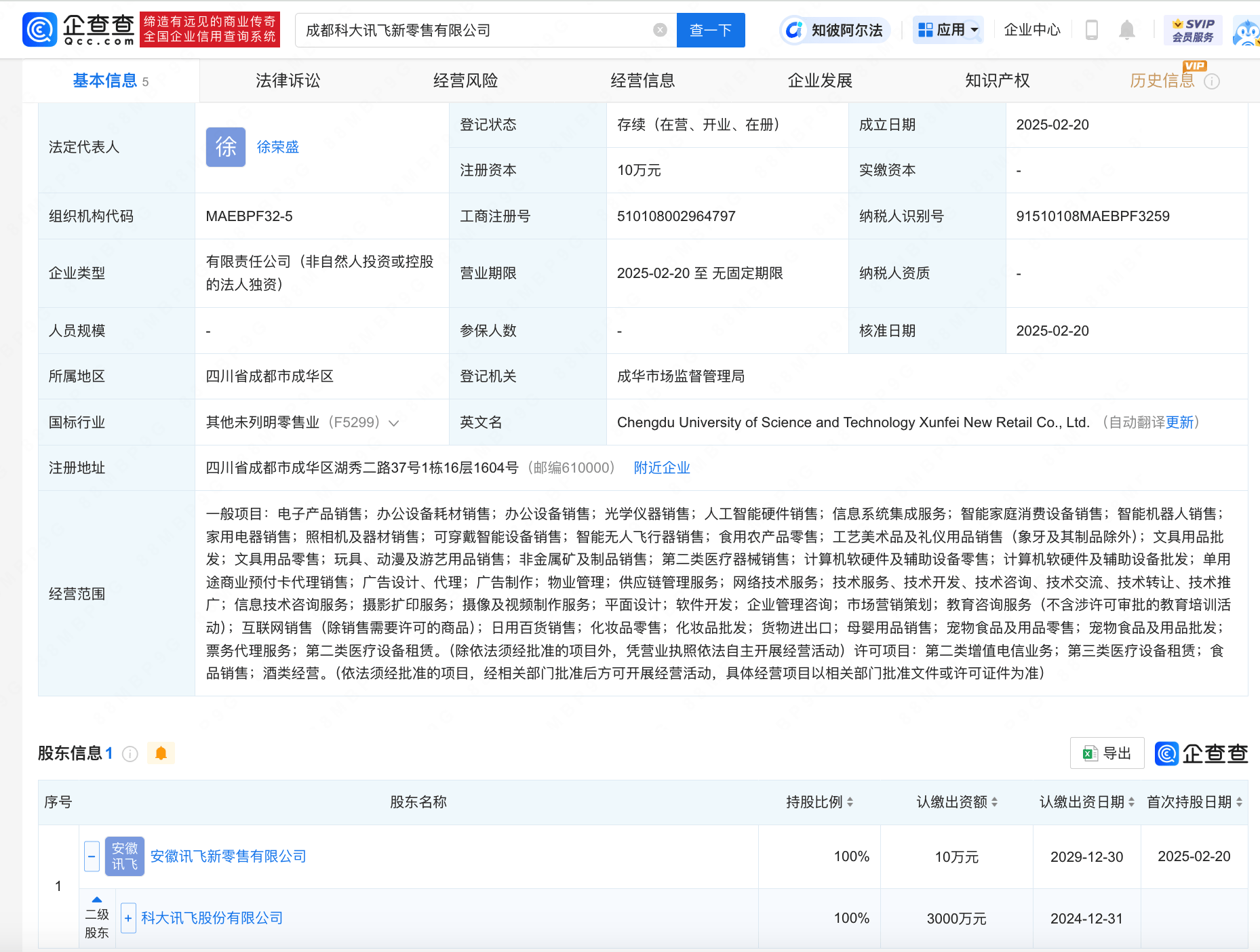Viewport: 1260px width, 952px height.
Task: Open the 知识产权 tab
Action: coord(997,80)
